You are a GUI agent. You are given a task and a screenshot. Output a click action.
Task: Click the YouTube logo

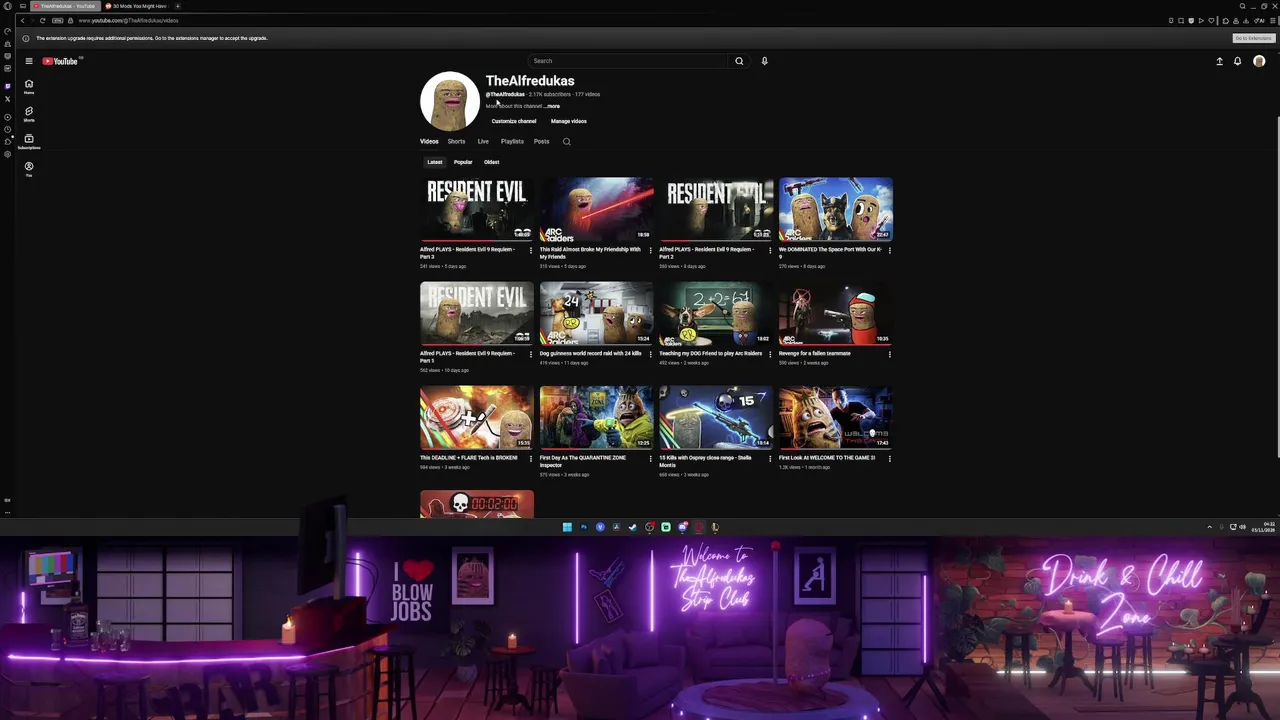[61, 61]
